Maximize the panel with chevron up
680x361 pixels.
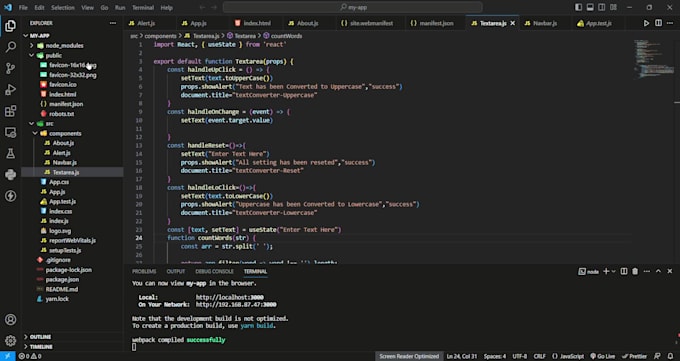tap(658, 271)
